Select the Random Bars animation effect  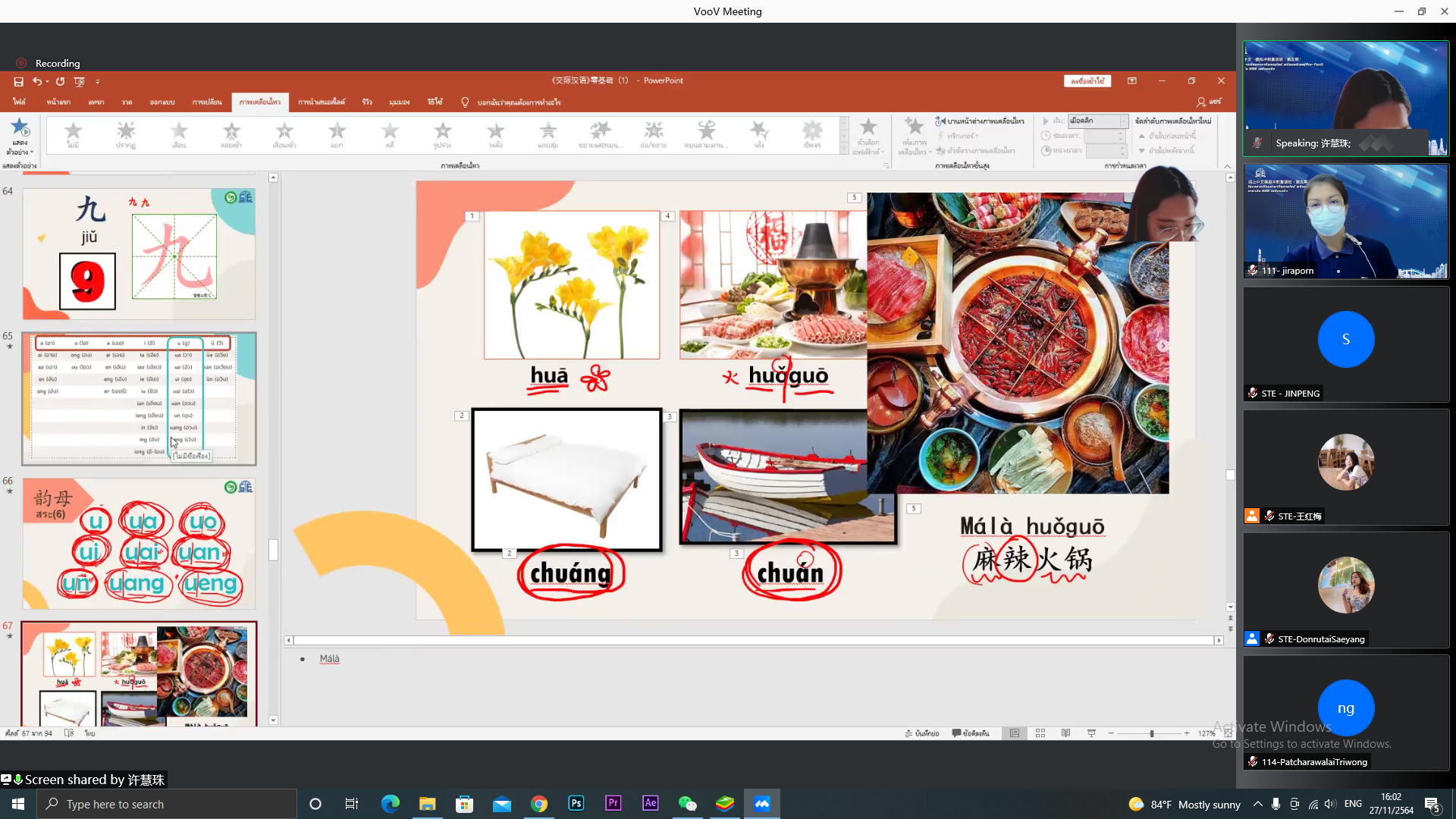tap(548, 134)
